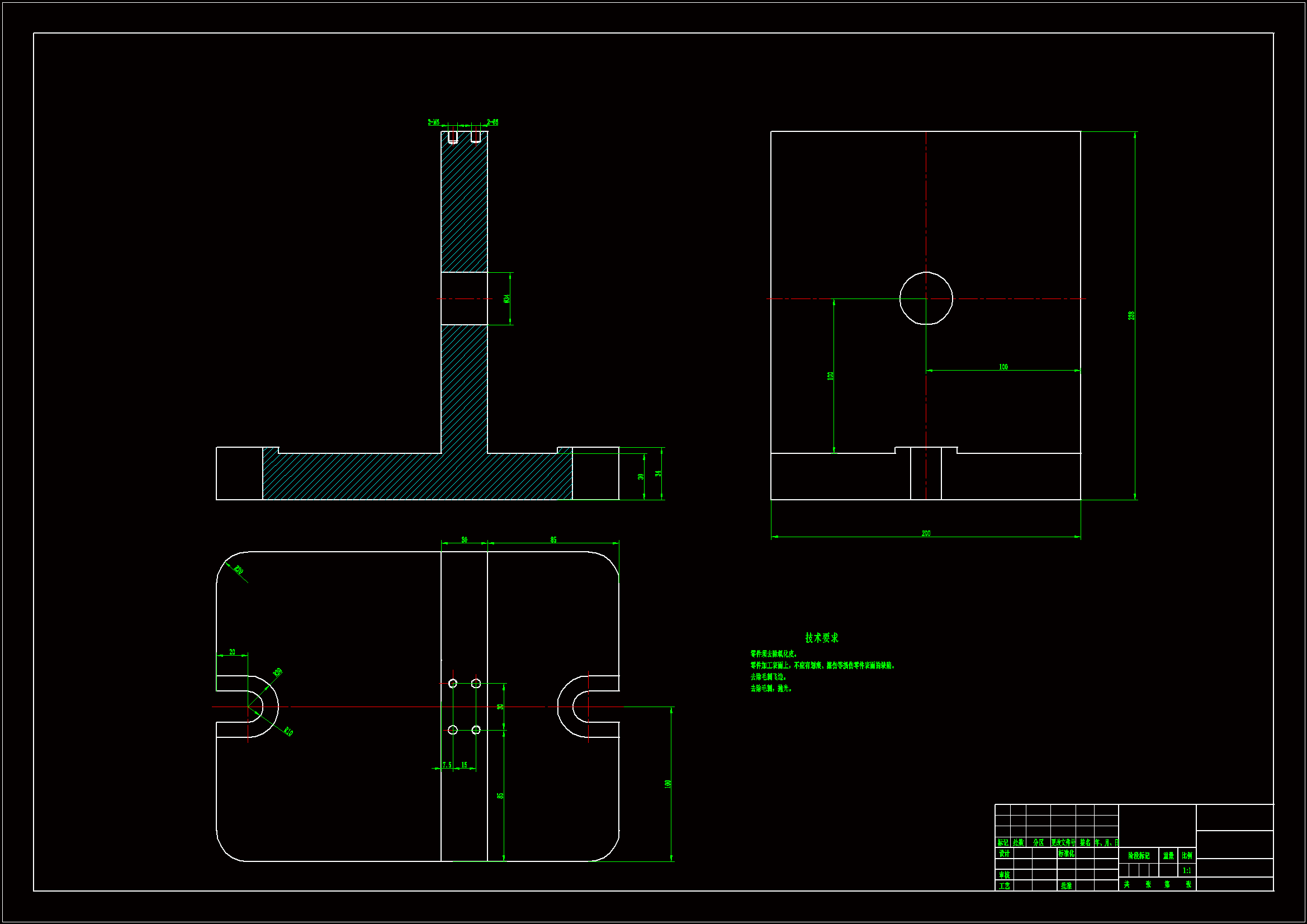The width and height of the screenshot is (1307, 924).
Task: Click the 2-M6 thread annotation
Action: (434, 122)
